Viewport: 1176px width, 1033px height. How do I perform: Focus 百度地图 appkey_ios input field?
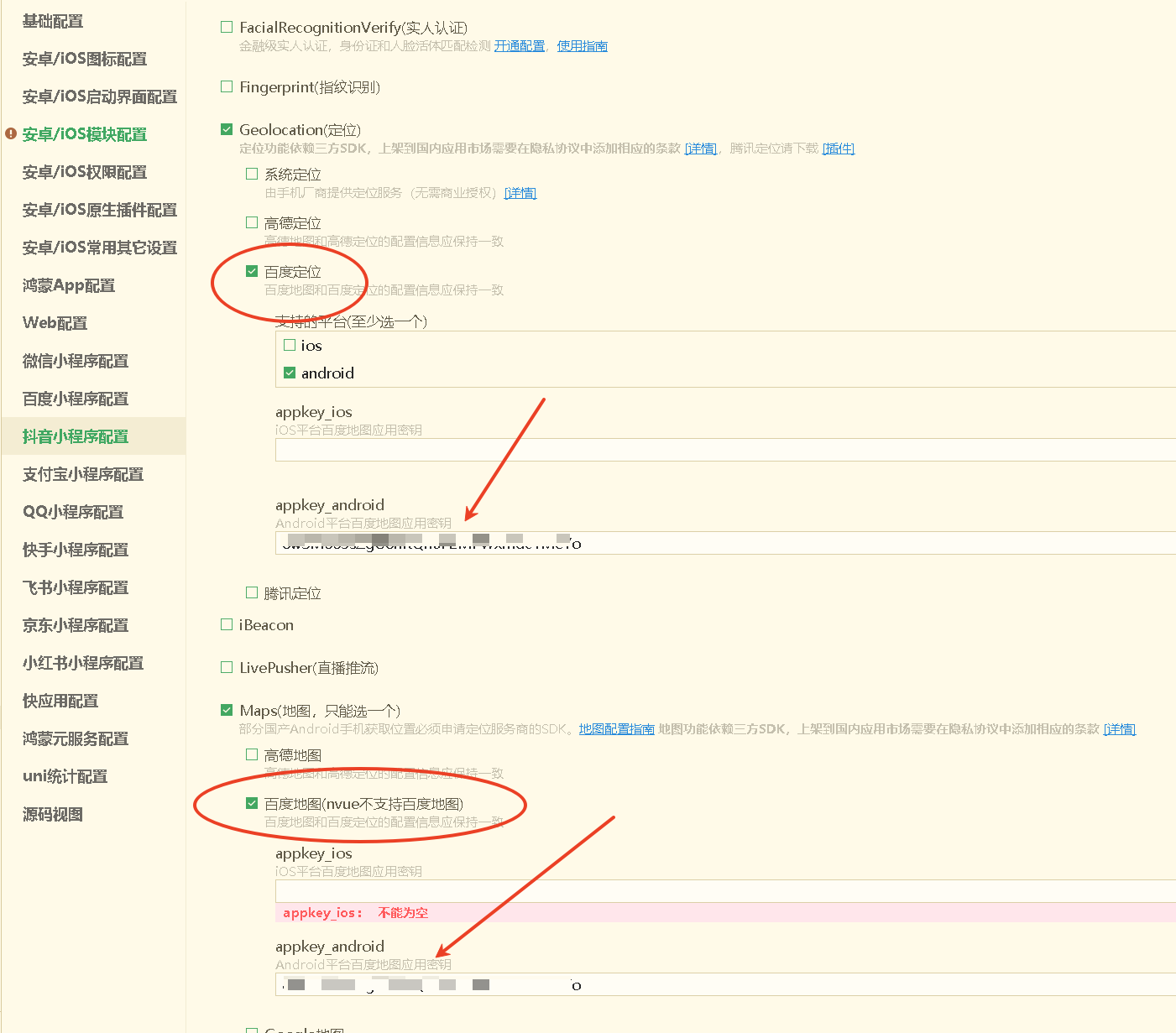(x=725, y=891)
